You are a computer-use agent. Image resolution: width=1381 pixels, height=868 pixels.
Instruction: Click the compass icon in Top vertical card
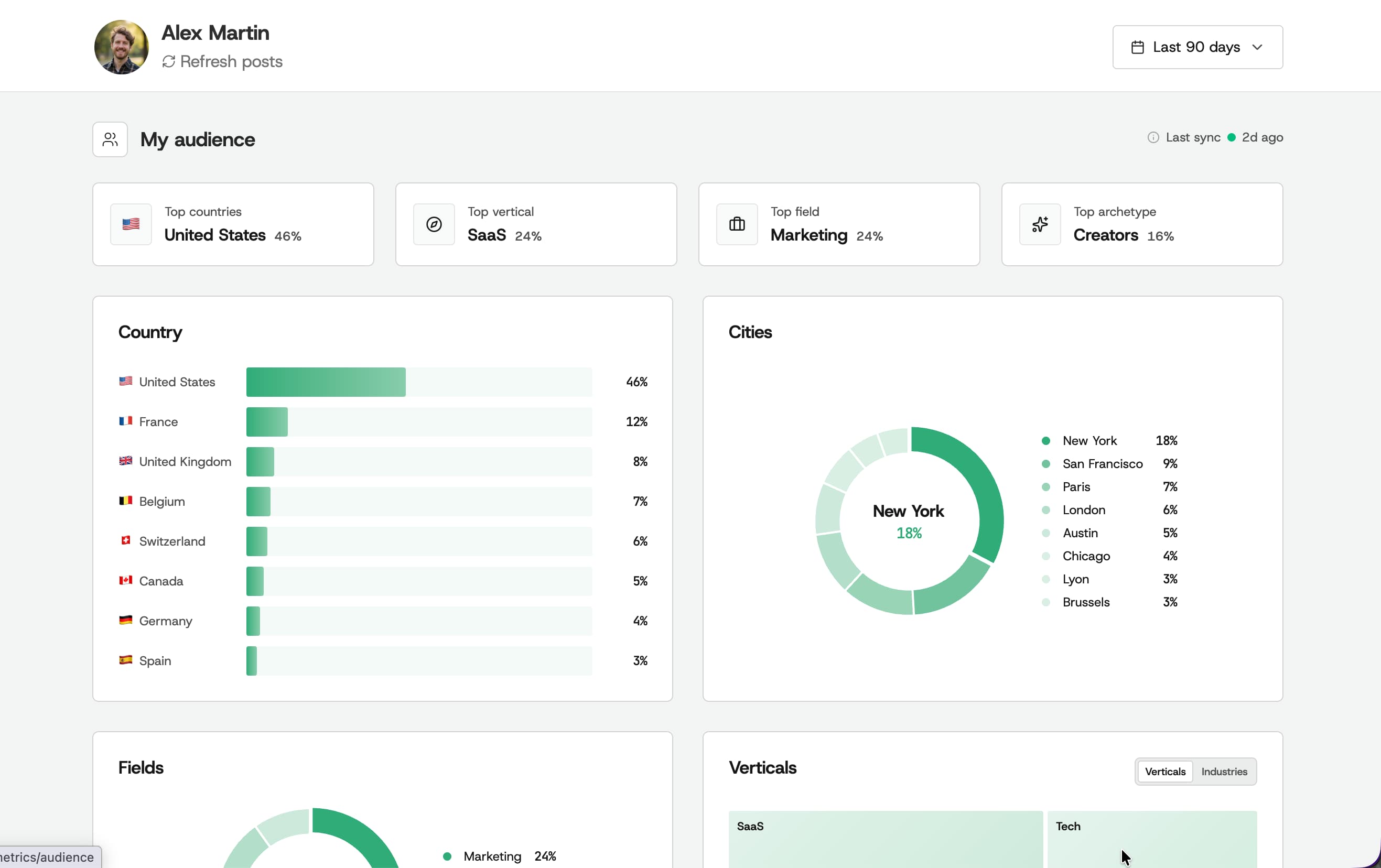434,224
